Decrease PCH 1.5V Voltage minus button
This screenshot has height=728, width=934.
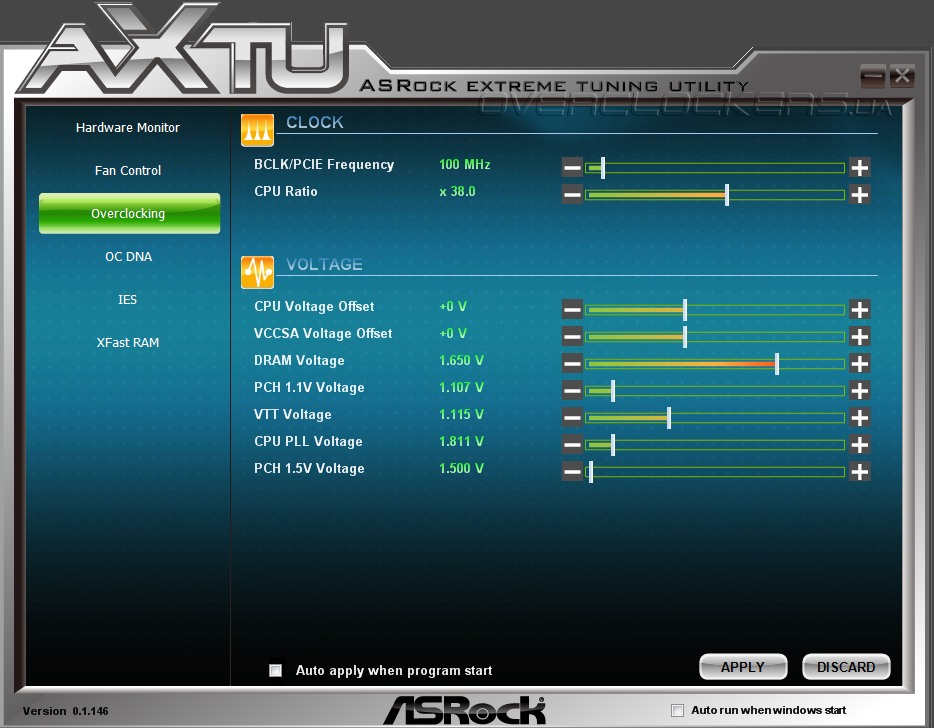click(x=572, y=471)
